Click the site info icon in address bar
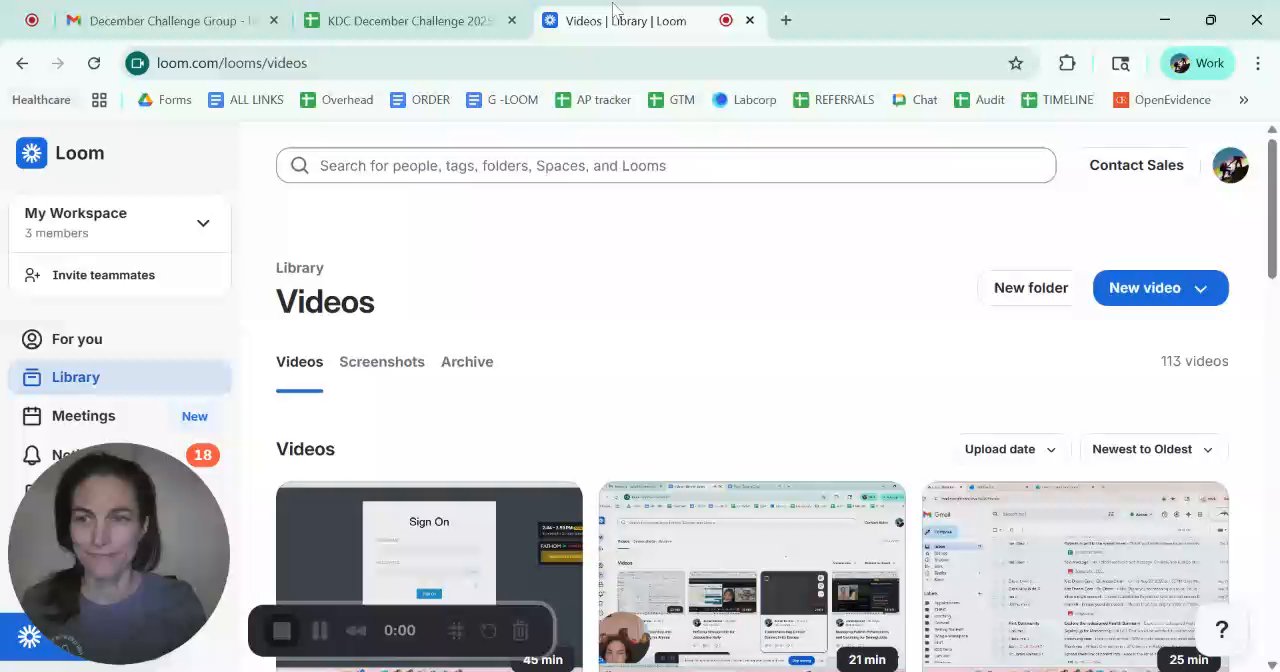Screen dimensions: 1280x672 click(137, 63)
